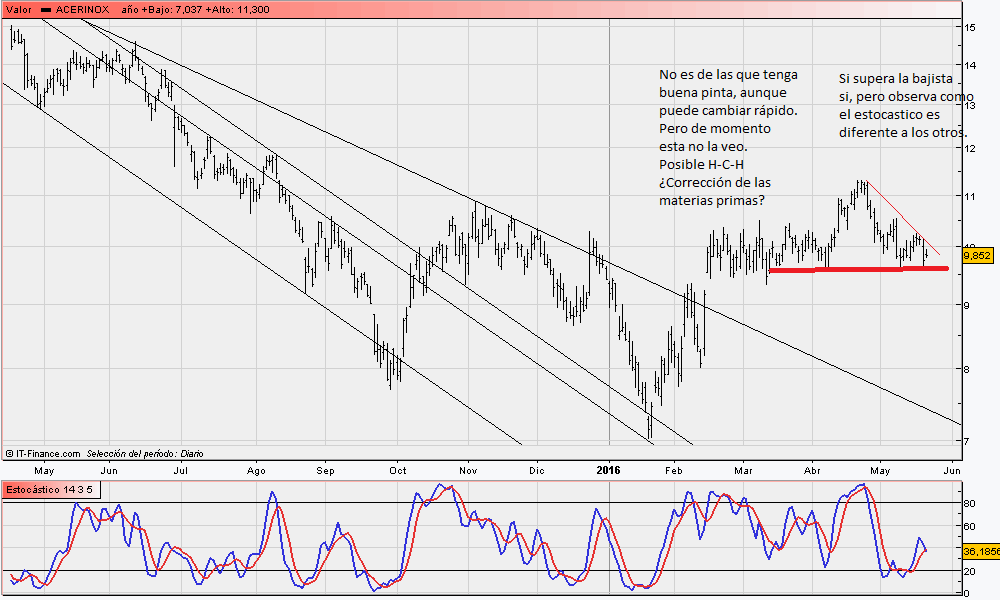This screenshot has height=600, width=1000.
Task: Click the Jul month label
Action: tap(181, 471)
